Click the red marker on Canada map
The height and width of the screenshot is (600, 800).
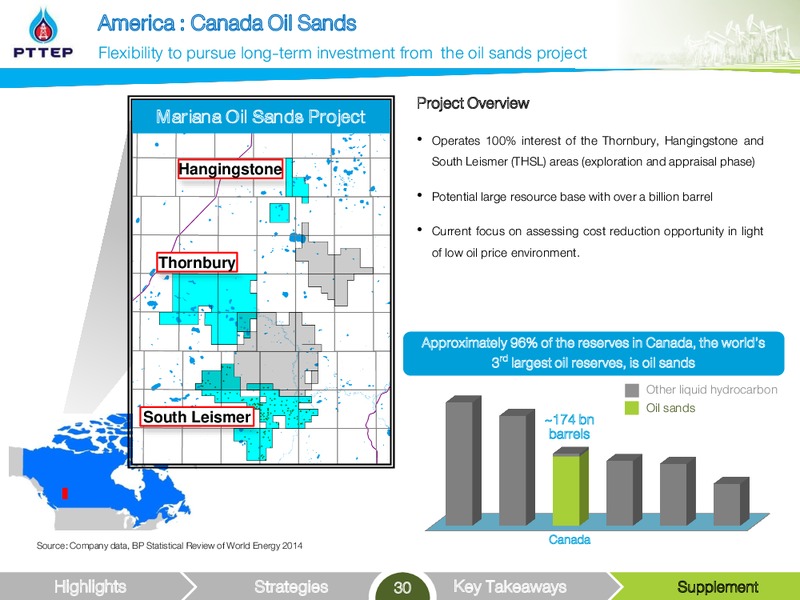tap(65, 493)
